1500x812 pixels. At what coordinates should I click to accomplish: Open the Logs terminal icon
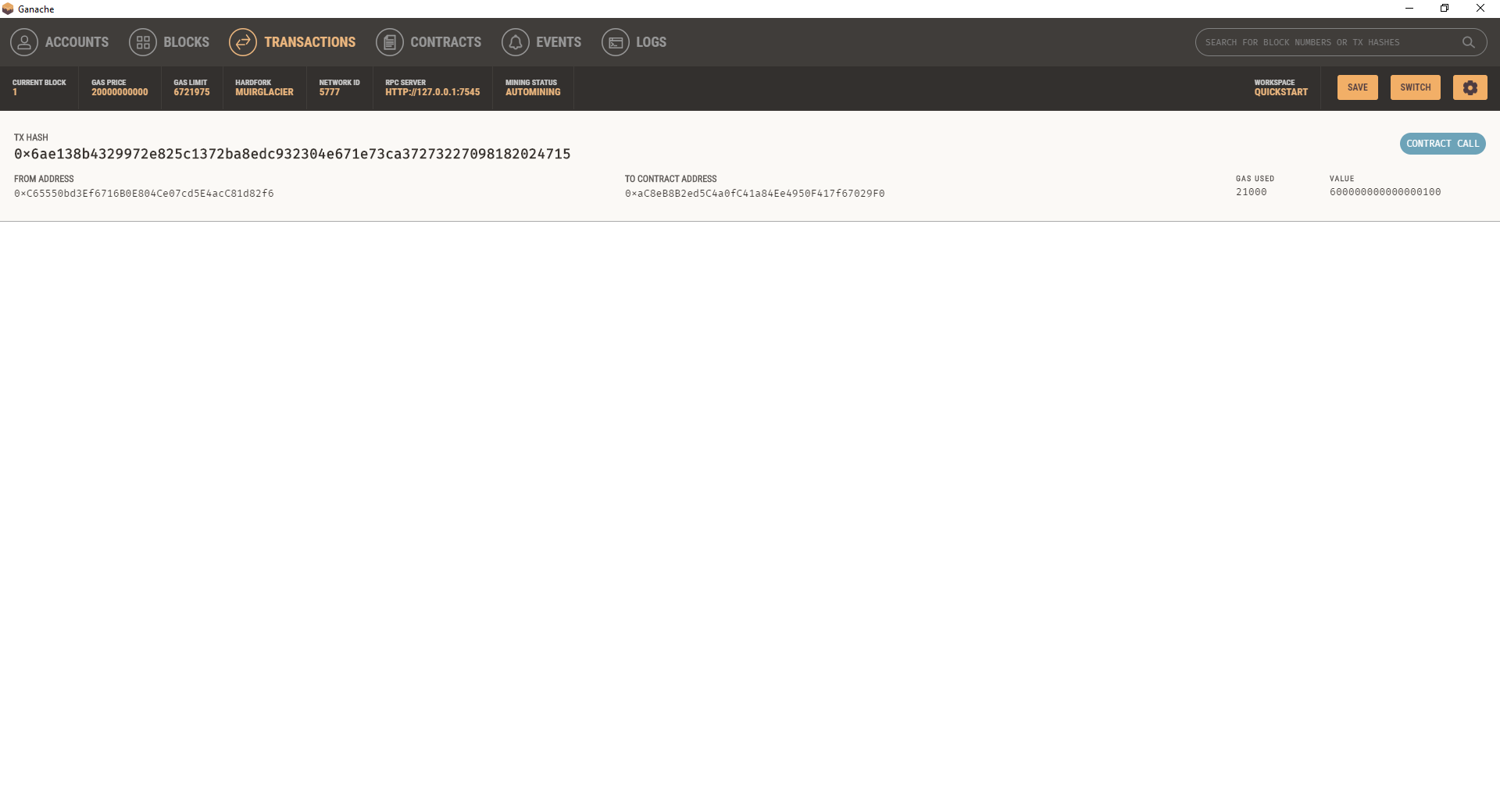click(x=616, y=42)
